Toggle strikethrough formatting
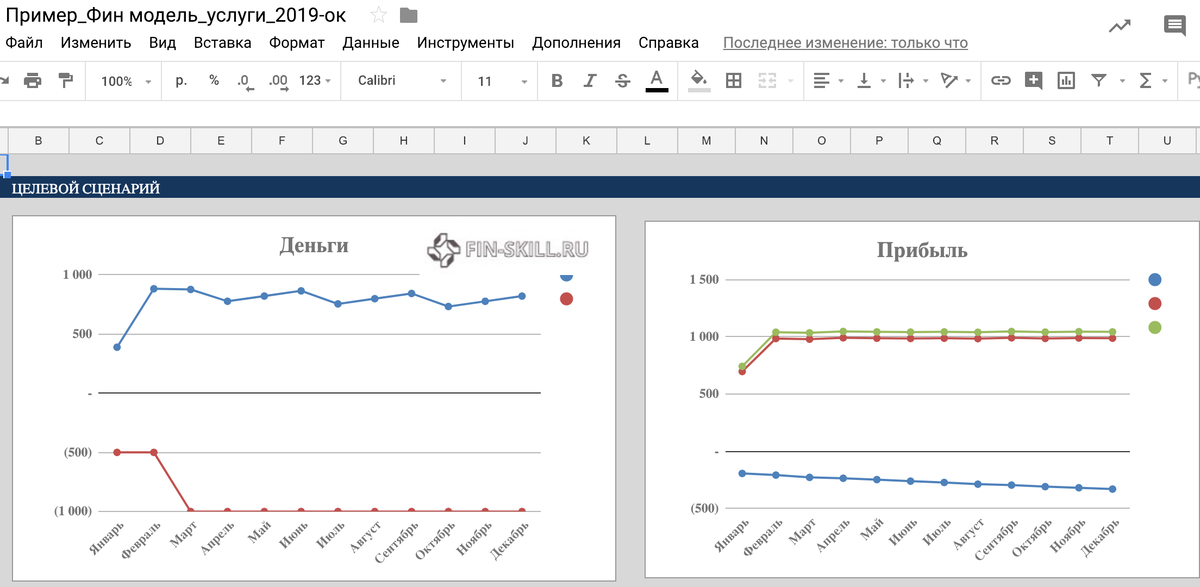The height and width of the screenshot is (587, 1200). [x=623, y=81]
